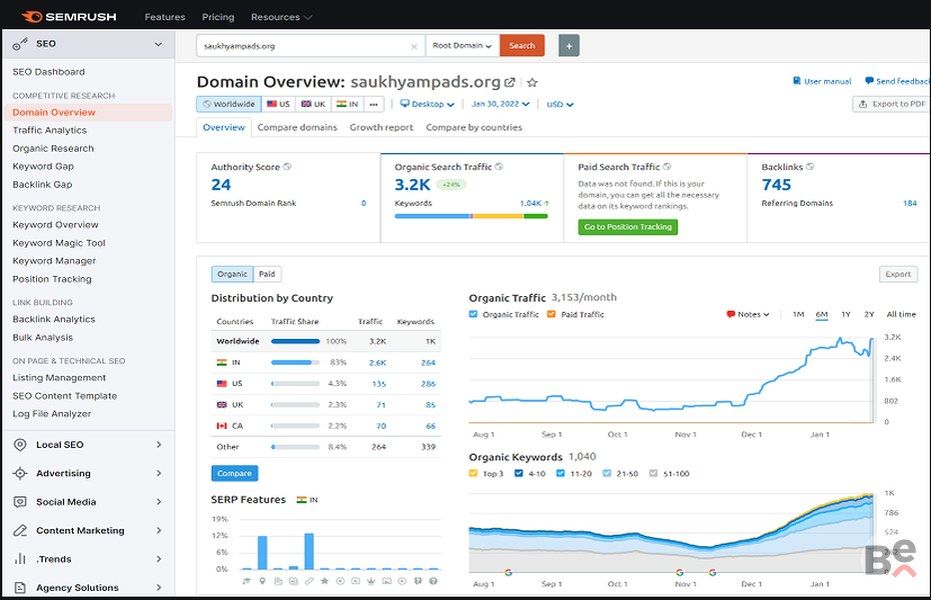Switch to the Compare domains tab
931x600 pixels.
[x=297, y=127]
